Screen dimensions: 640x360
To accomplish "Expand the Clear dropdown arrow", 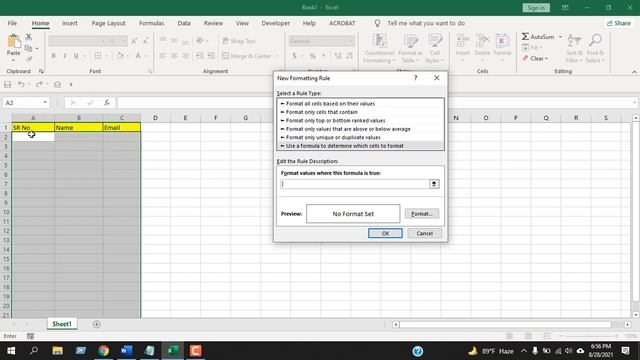I will click(547, 58).
